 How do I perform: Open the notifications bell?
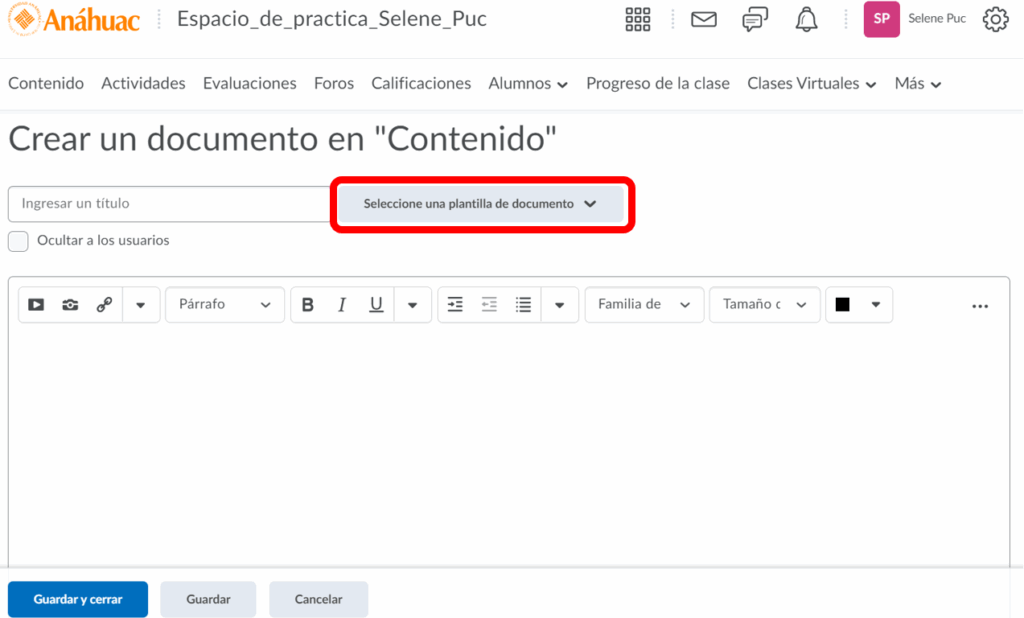(806, 19)
